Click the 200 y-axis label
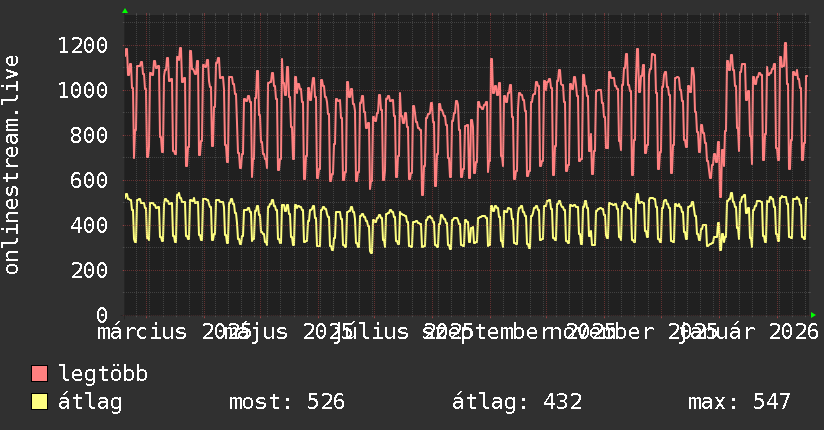Viewport: 824px width, 430px height. coord(89,270)
